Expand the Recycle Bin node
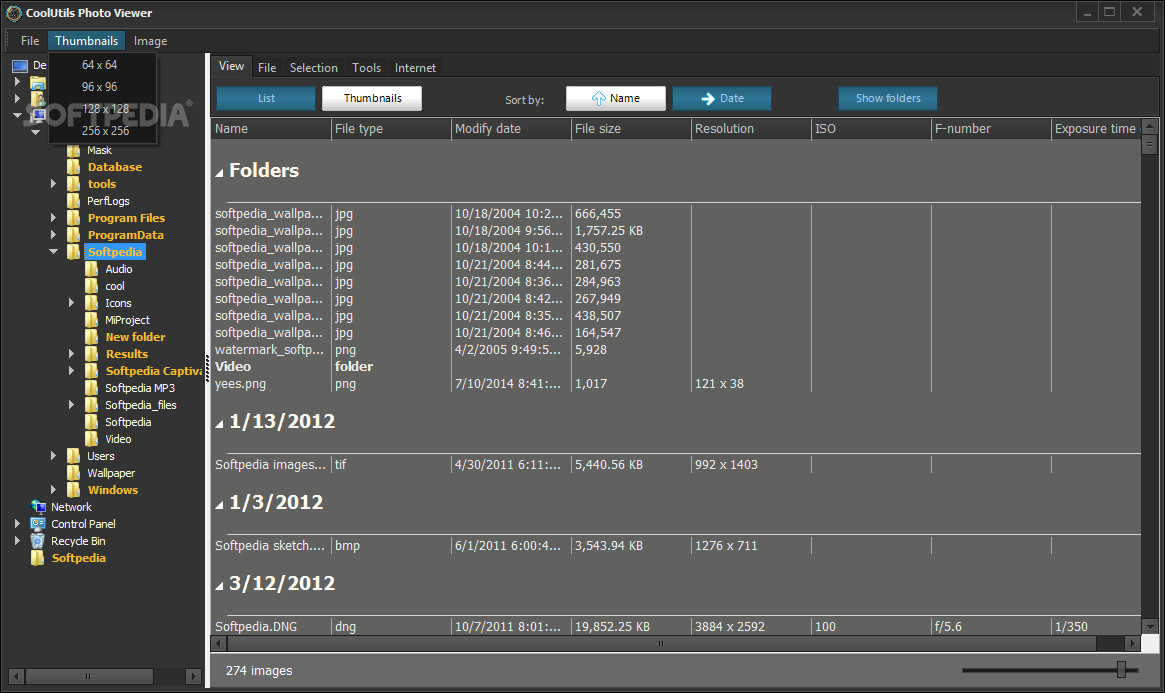Viewport: 1165px width, 693px height. click(17, 541)
